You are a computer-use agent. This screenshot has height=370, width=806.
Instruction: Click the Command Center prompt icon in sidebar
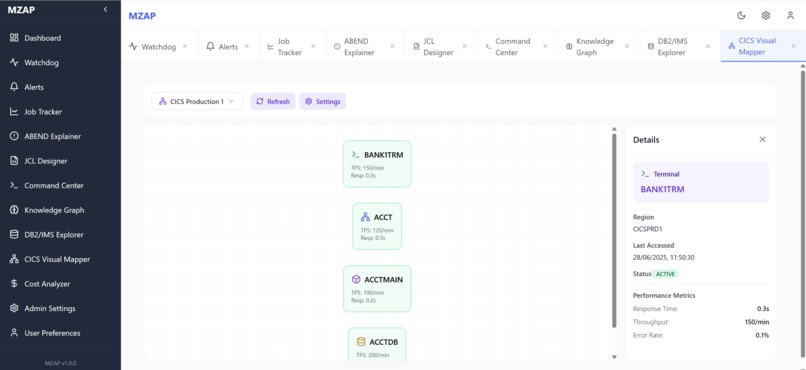point(14,186)
